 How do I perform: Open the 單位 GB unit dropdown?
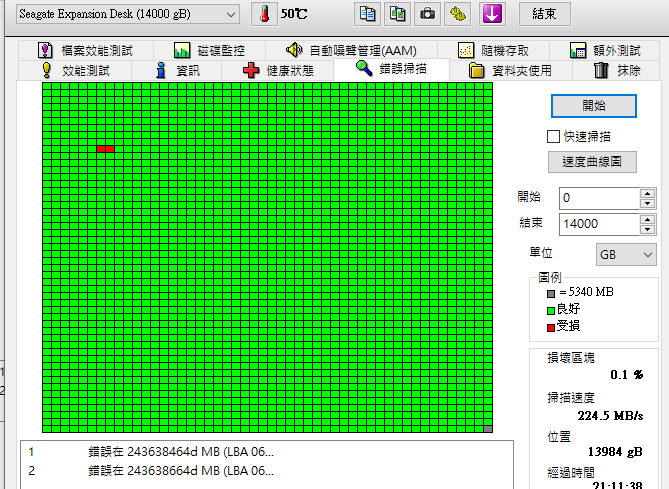tap(626, 255)
